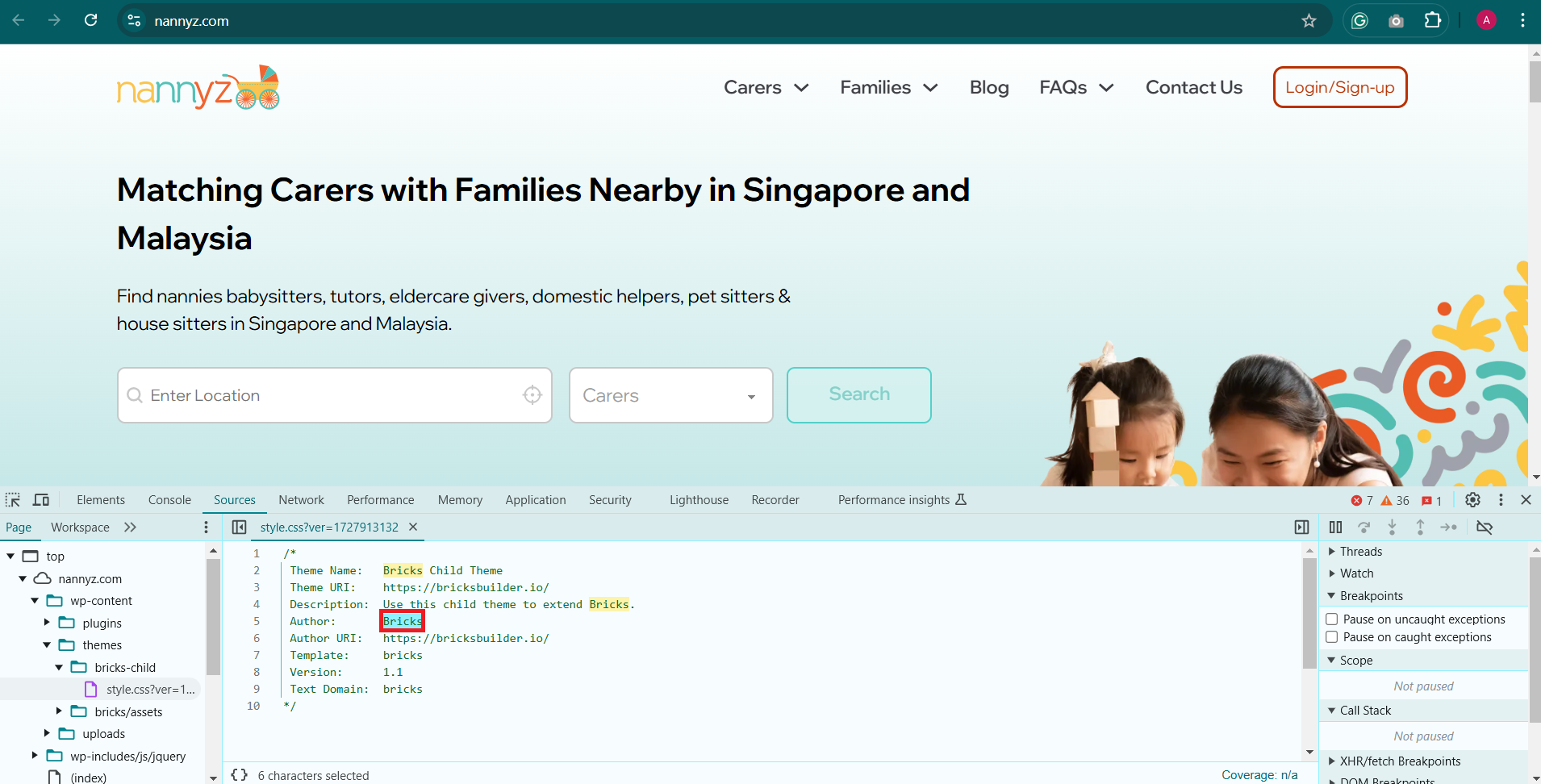Screen dimensions: 1541x784
Task: Open the Chrome three-dot menu
Action: [x=1522, y=20]
